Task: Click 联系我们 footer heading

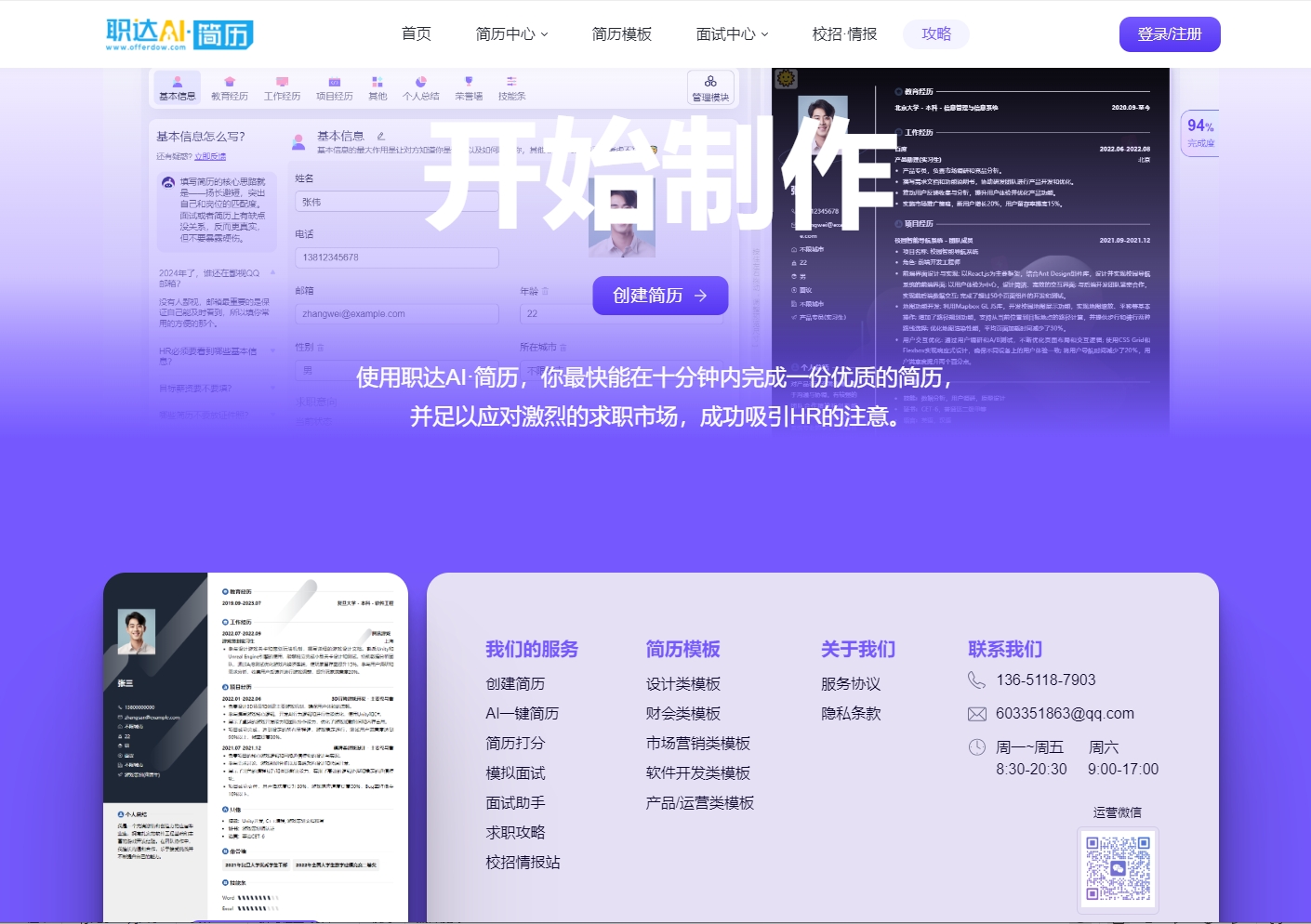Action: 1005,650
